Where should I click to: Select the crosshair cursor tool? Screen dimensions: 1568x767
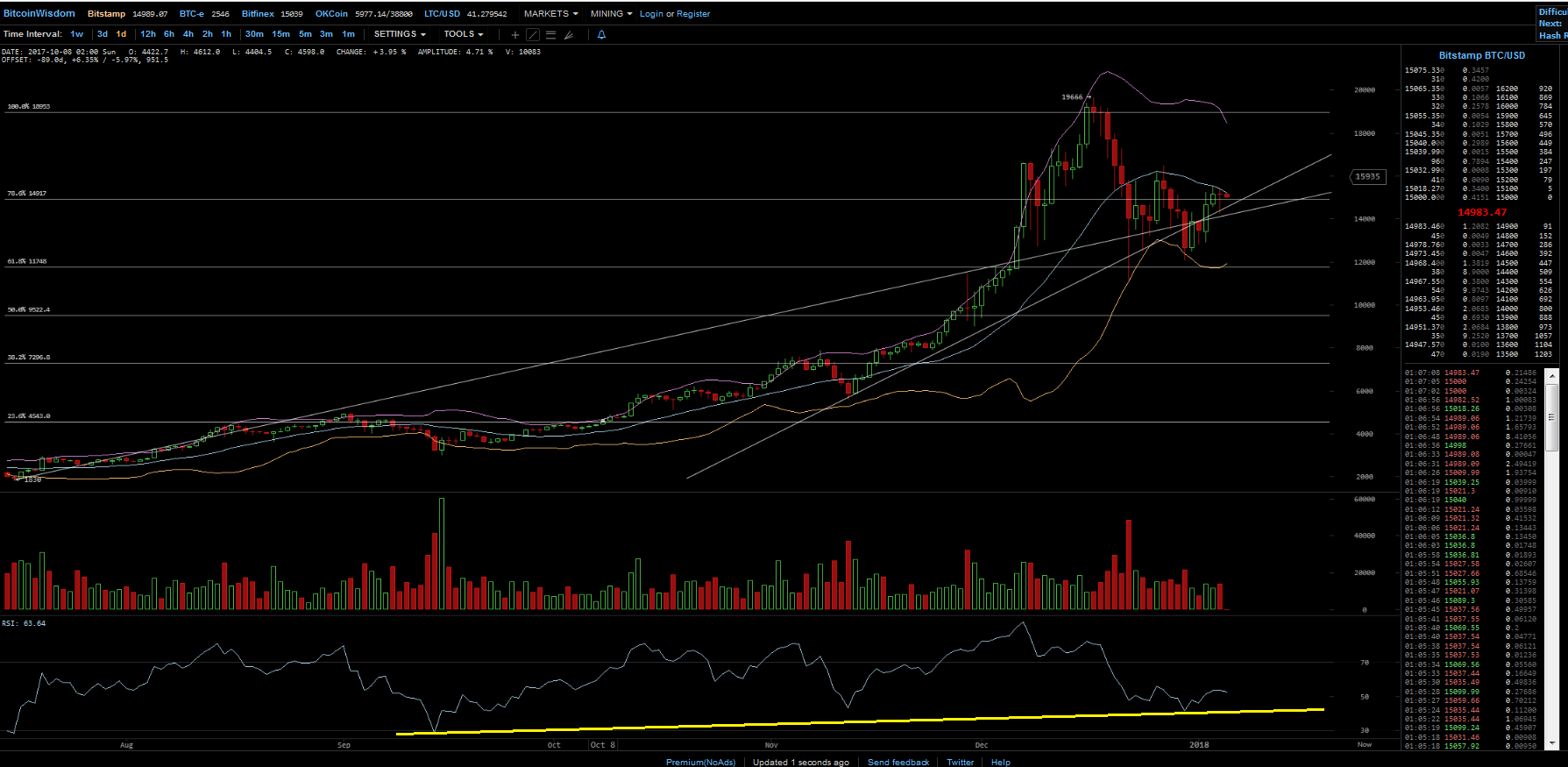click(515, 35)
